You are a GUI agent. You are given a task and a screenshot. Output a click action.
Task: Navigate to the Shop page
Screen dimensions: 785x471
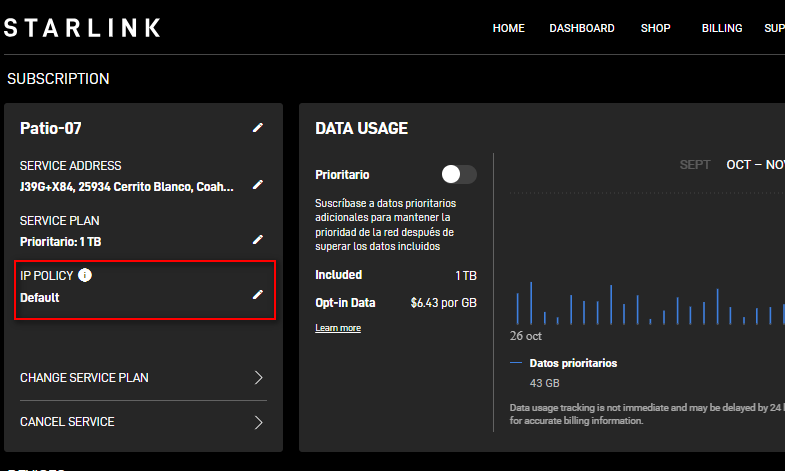655,28
